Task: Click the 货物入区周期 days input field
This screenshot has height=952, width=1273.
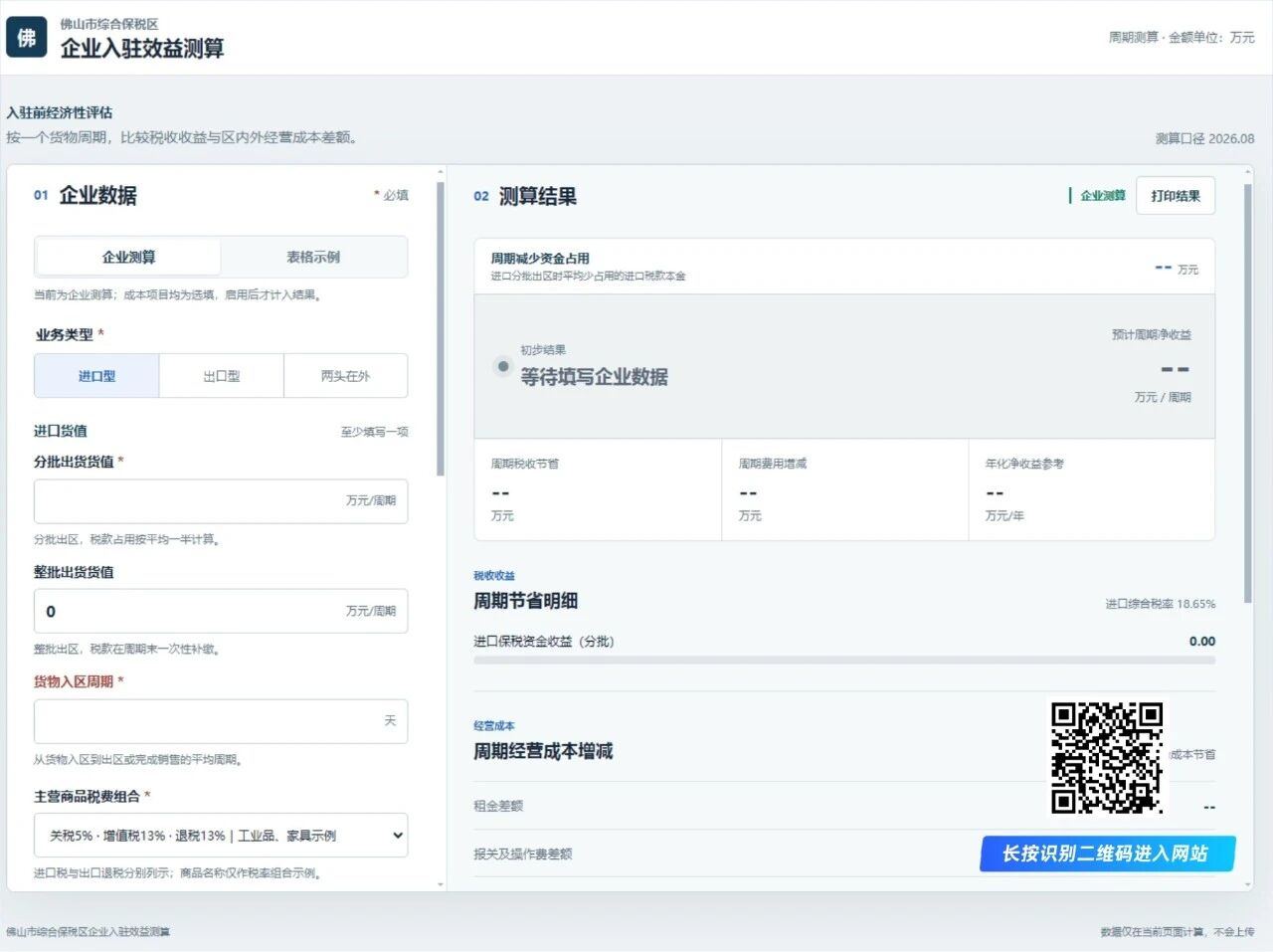Action: coord(221,721)
